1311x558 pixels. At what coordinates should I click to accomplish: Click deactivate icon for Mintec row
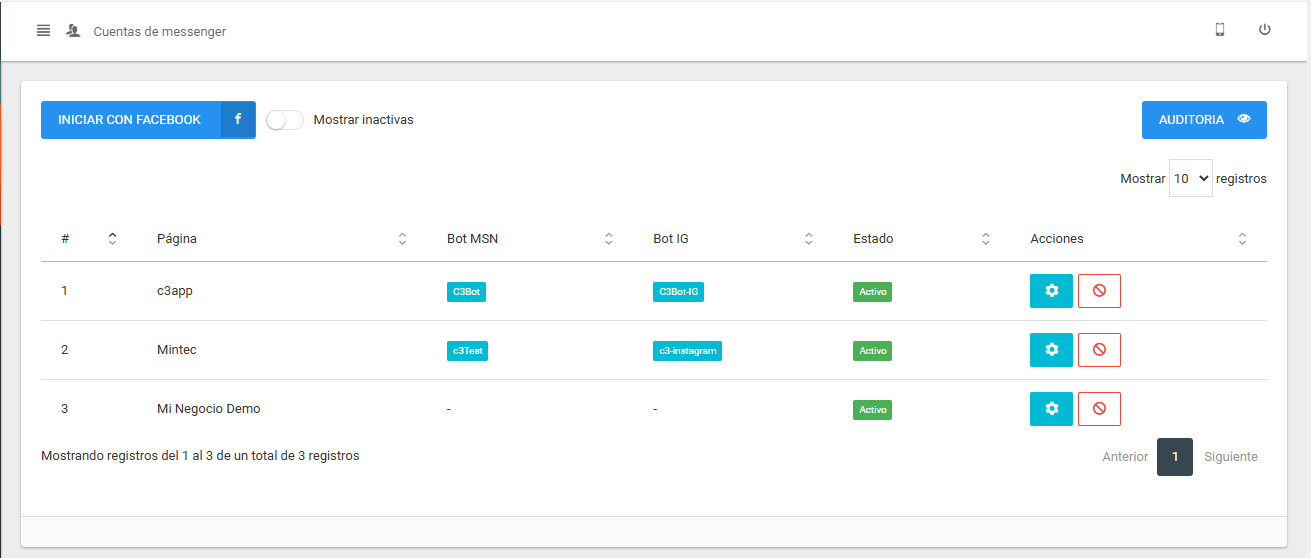[1099, 350]
